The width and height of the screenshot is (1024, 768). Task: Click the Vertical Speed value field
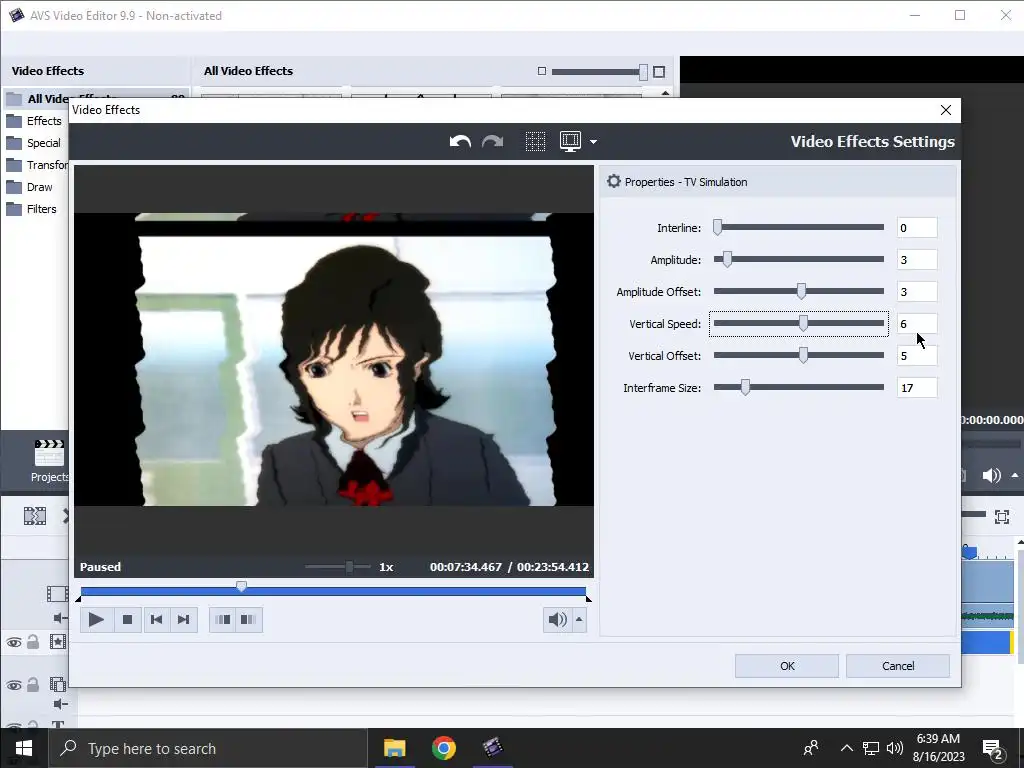tap(917, 324)
